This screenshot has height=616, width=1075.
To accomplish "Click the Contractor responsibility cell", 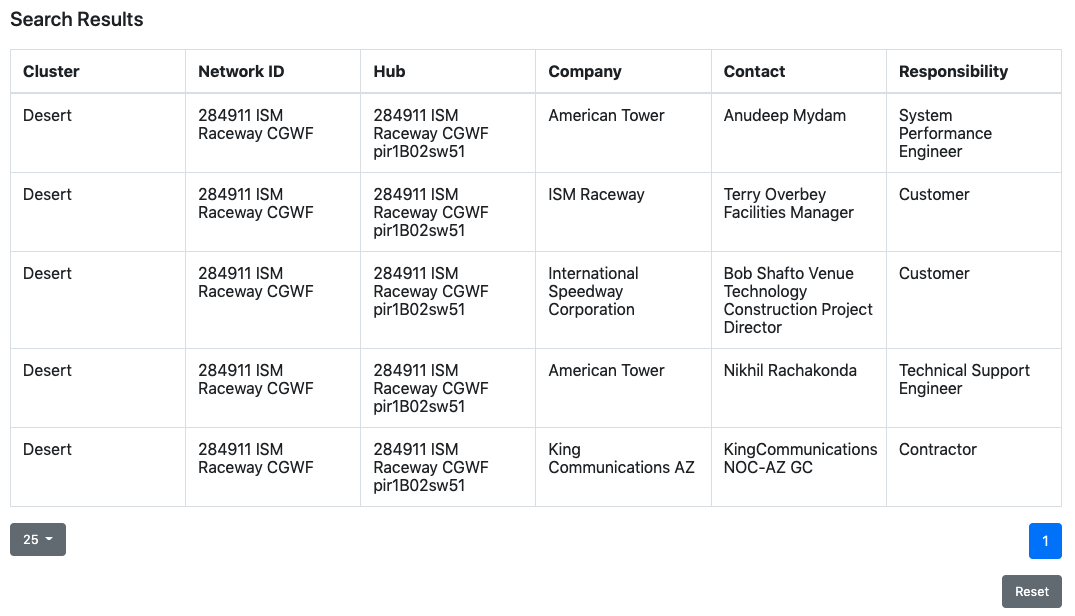I will (938, 450).
